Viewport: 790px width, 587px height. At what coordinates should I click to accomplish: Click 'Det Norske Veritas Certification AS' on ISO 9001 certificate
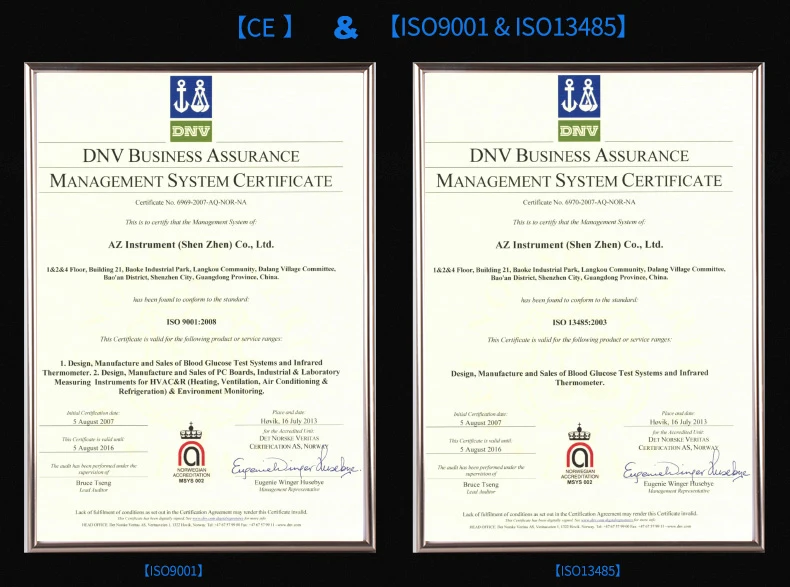point(289,442)
